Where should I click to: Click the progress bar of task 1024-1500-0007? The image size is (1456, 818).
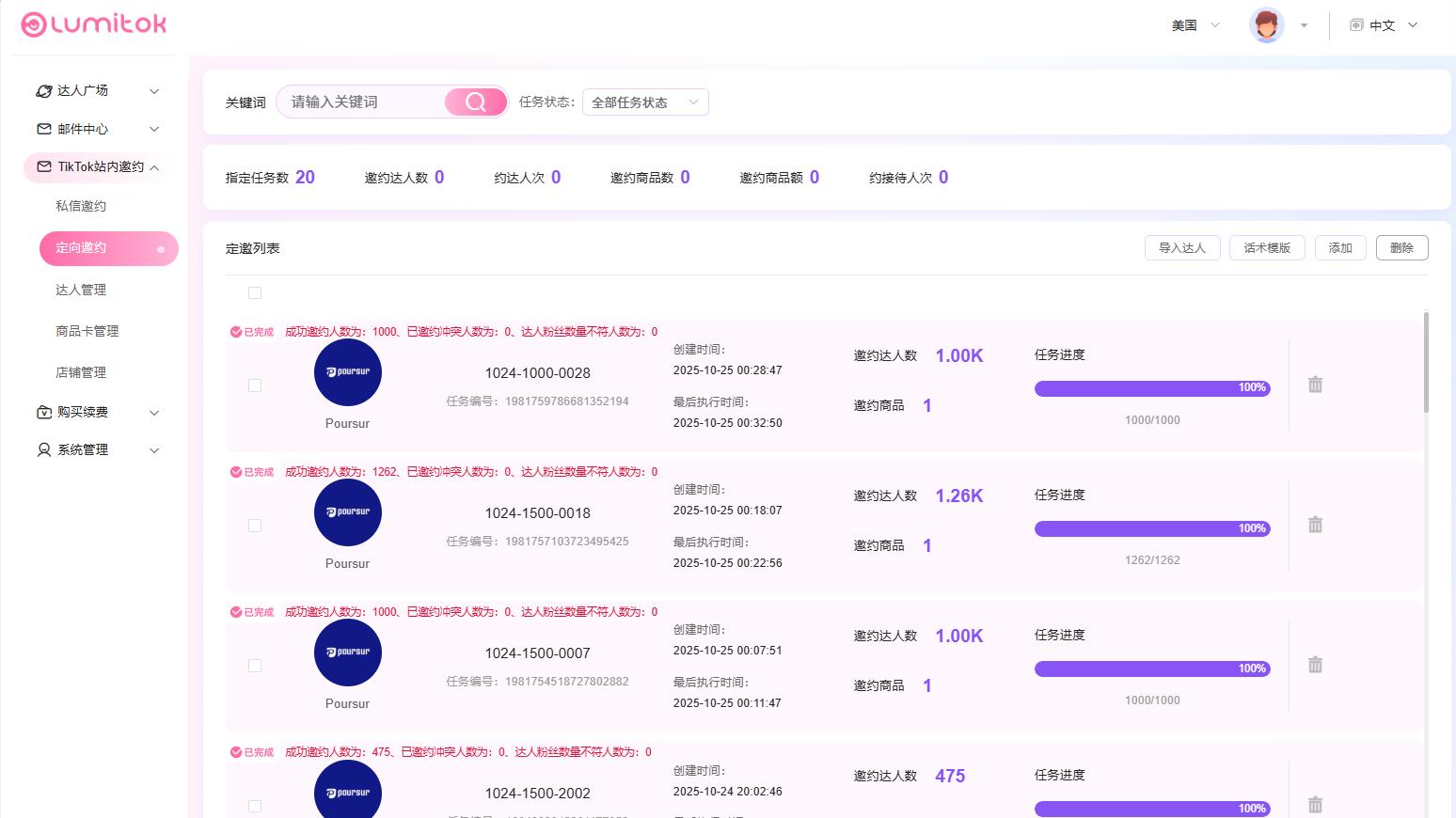tap(1152, 669)
